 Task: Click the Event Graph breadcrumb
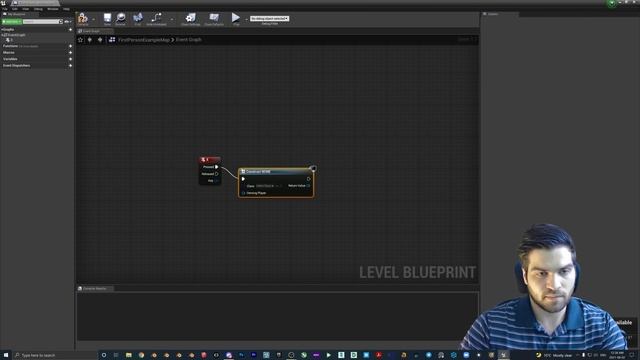(189, 40)
